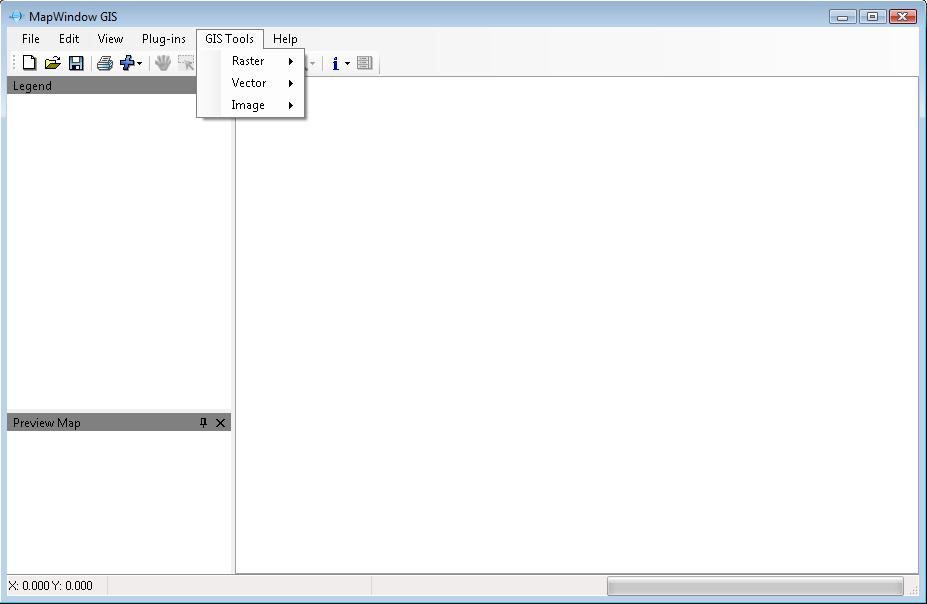Select the Pan hand tool
Screen dimensions: 927x604
tap(163, 63)
